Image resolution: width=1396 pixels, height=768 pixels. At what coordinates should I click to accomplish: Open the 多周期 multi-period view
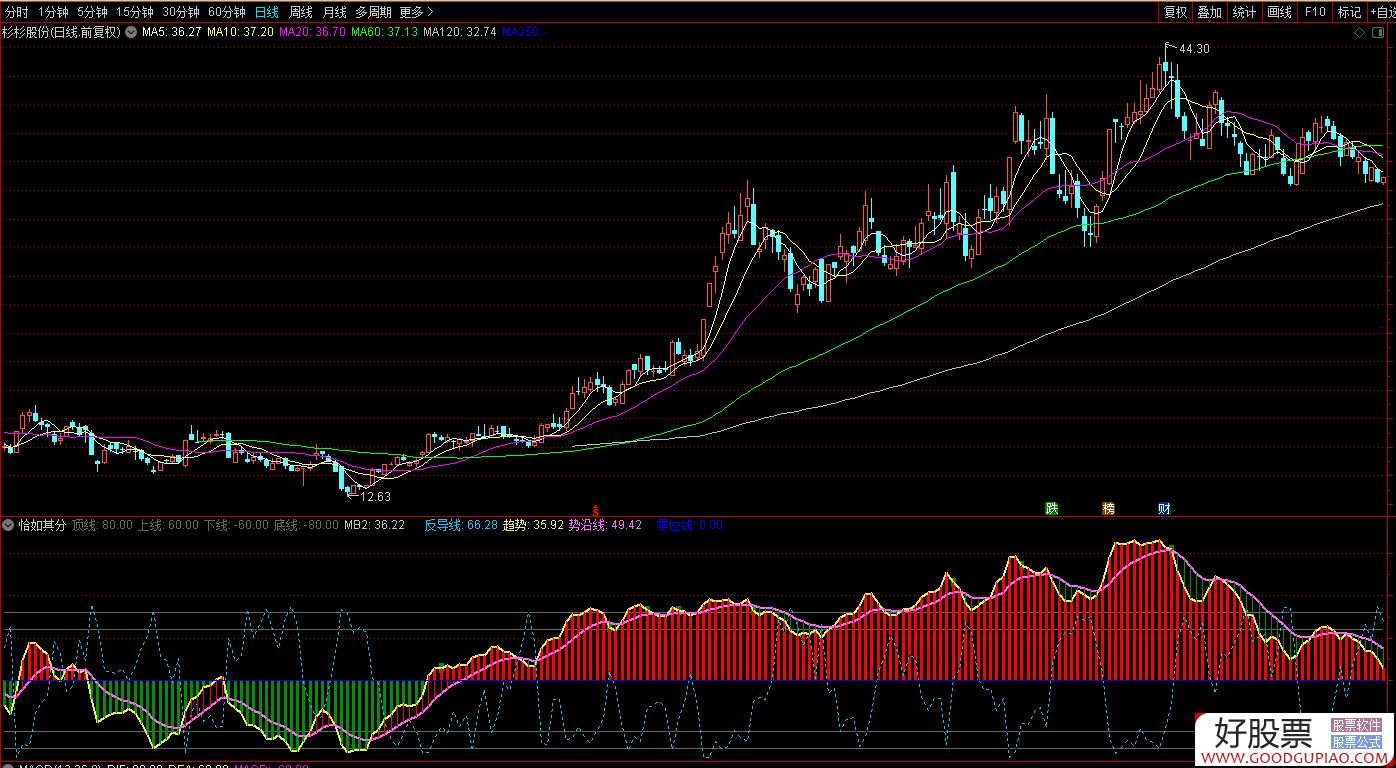tap(373, 12)
